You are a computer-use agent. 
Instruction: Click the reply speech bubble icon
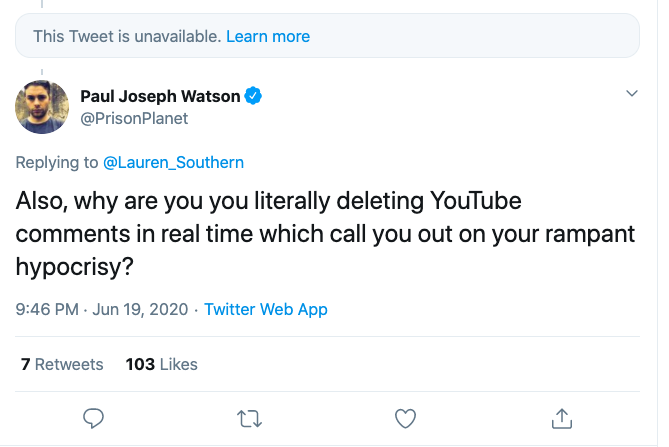click(x=93, y=416)
